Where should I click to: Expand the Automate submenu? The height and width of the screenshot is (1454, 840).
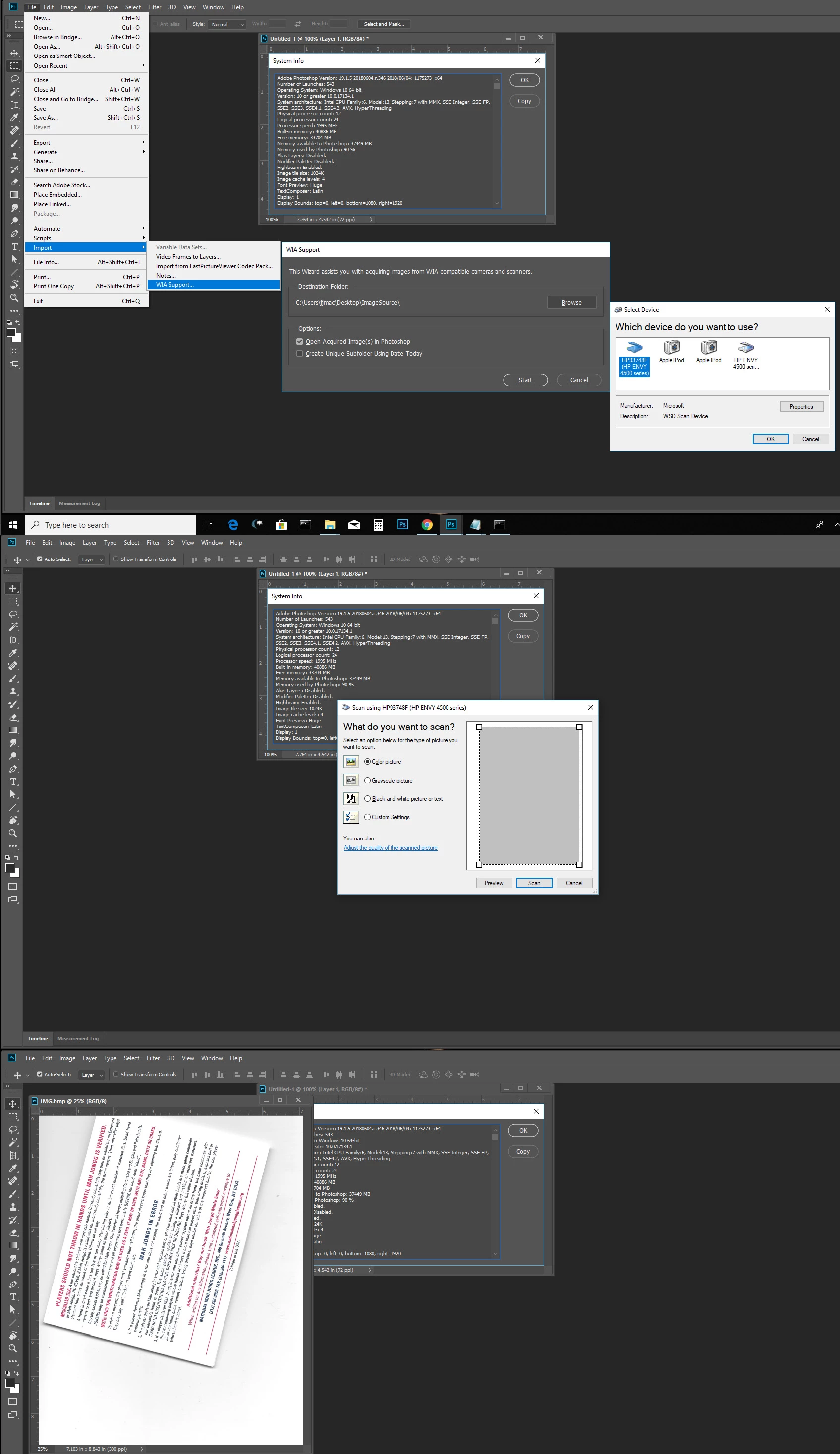coord(87,228)
